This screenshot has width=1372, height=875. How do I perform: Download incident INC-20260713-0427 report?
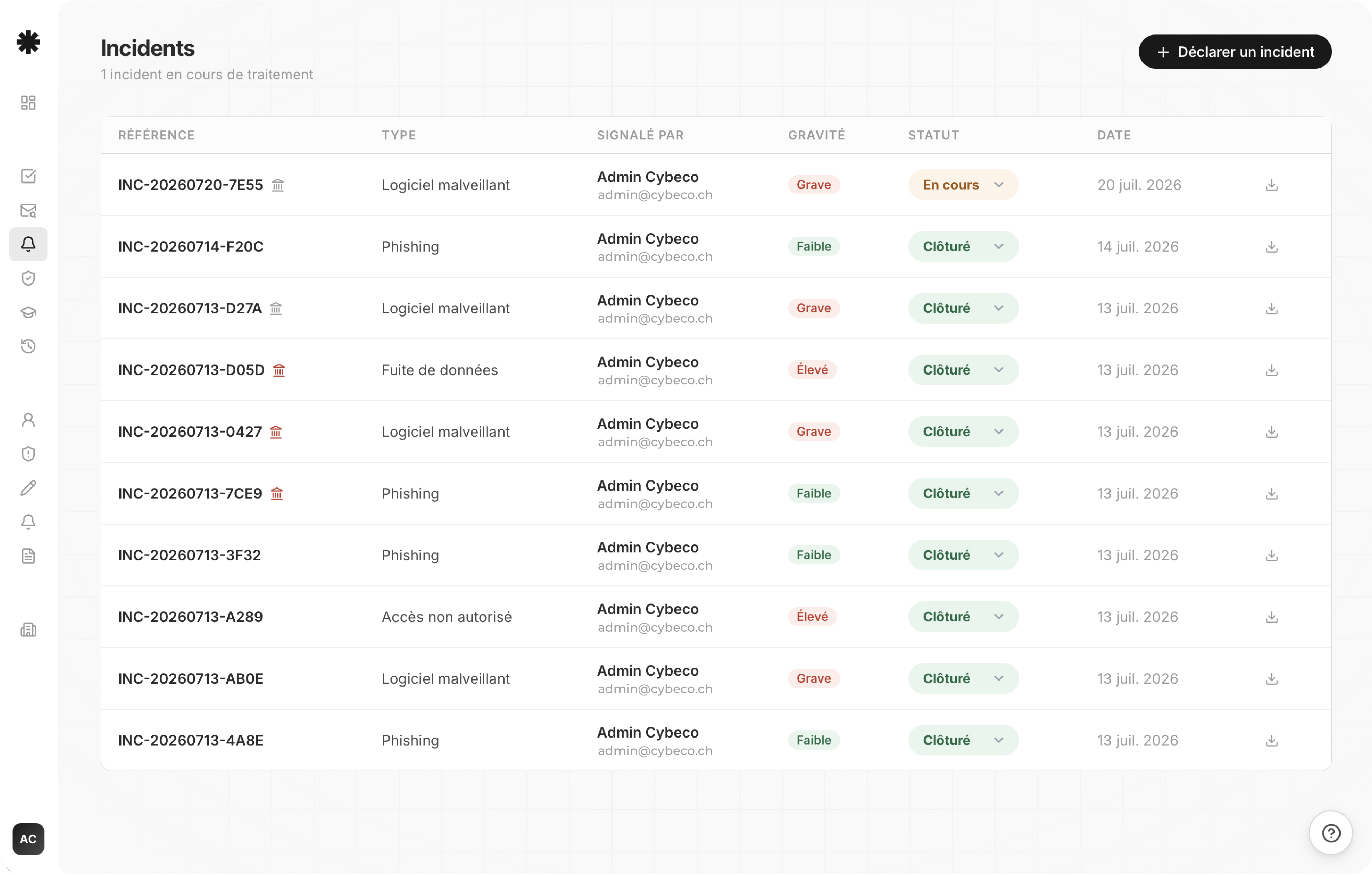pyautogui.click(x=1272, y=432)
